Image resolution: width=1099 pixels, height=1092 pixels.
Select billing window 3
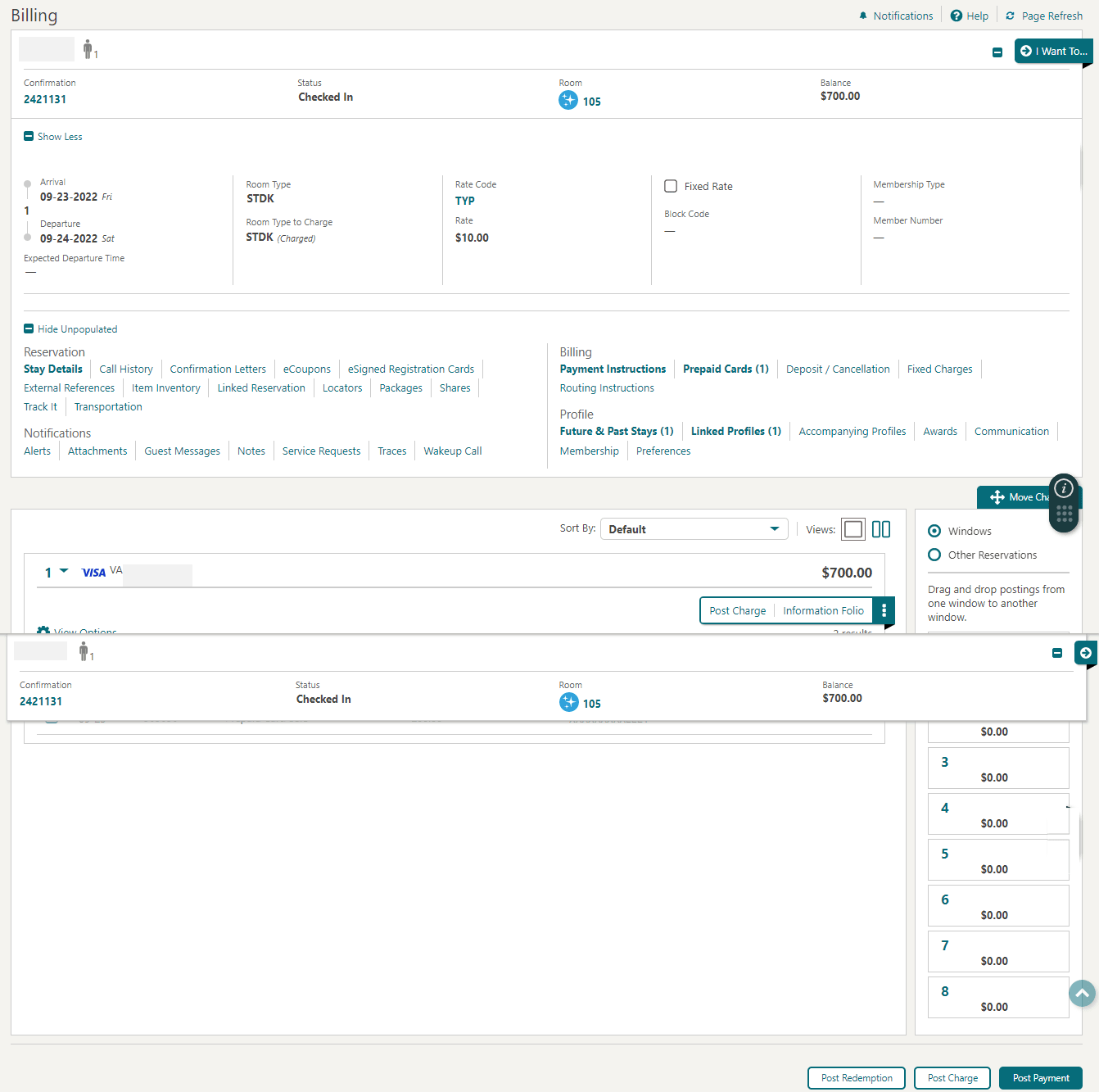[998, 768]
